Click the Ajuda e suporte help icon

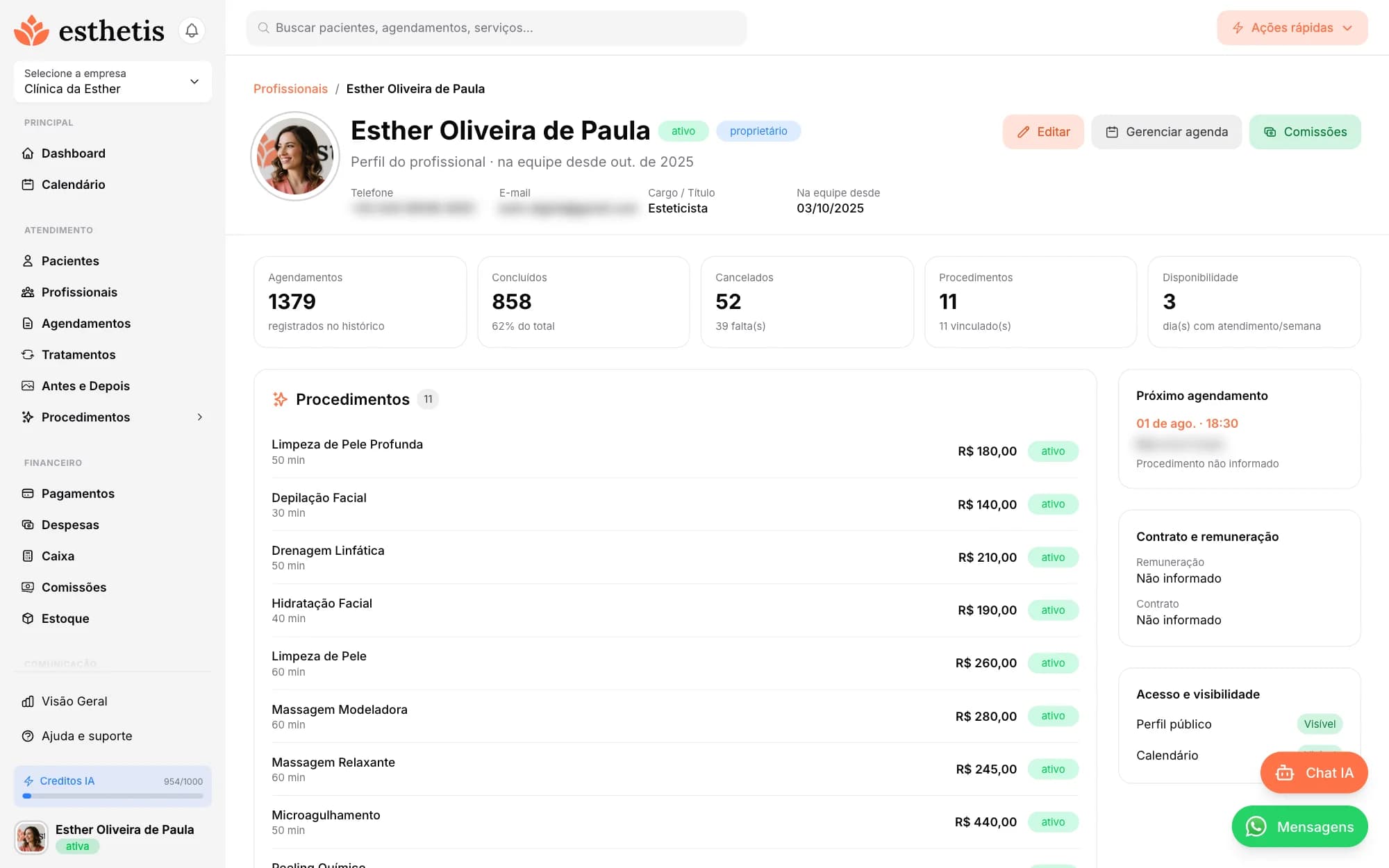point(28,736)
